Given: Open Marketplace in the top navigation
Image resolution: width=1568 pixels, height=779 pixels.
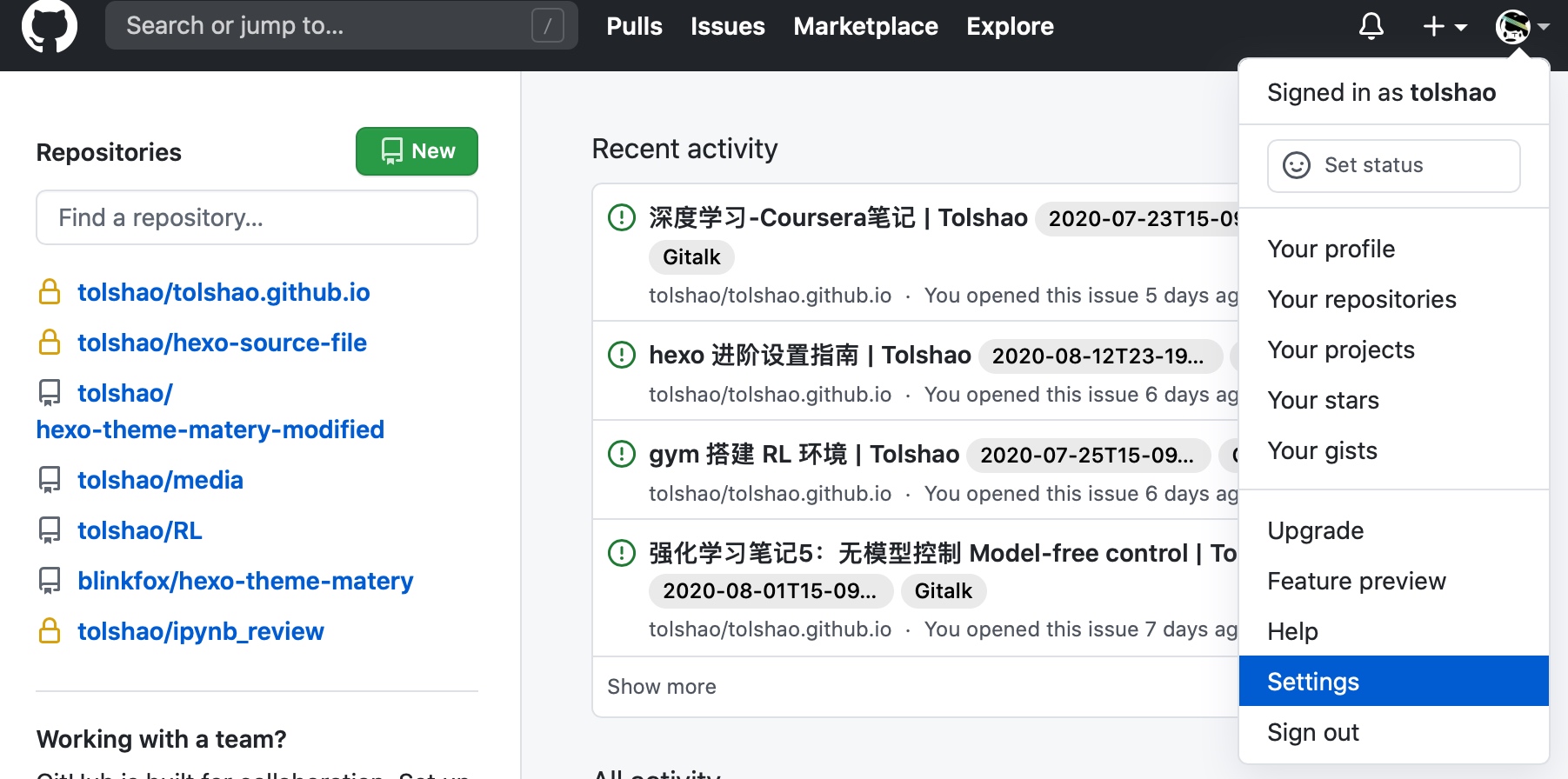Looking at the screenshot, I should tap(865, 27).
